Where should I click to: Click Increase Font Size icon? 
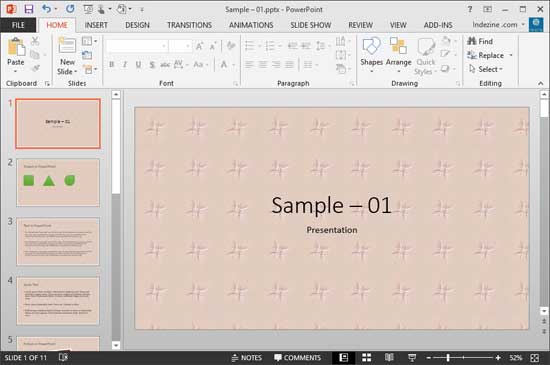point(199,46)
